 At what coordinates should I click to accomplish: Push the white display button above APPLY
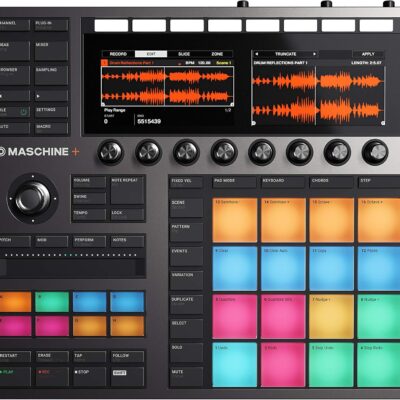tap(376, 25)
